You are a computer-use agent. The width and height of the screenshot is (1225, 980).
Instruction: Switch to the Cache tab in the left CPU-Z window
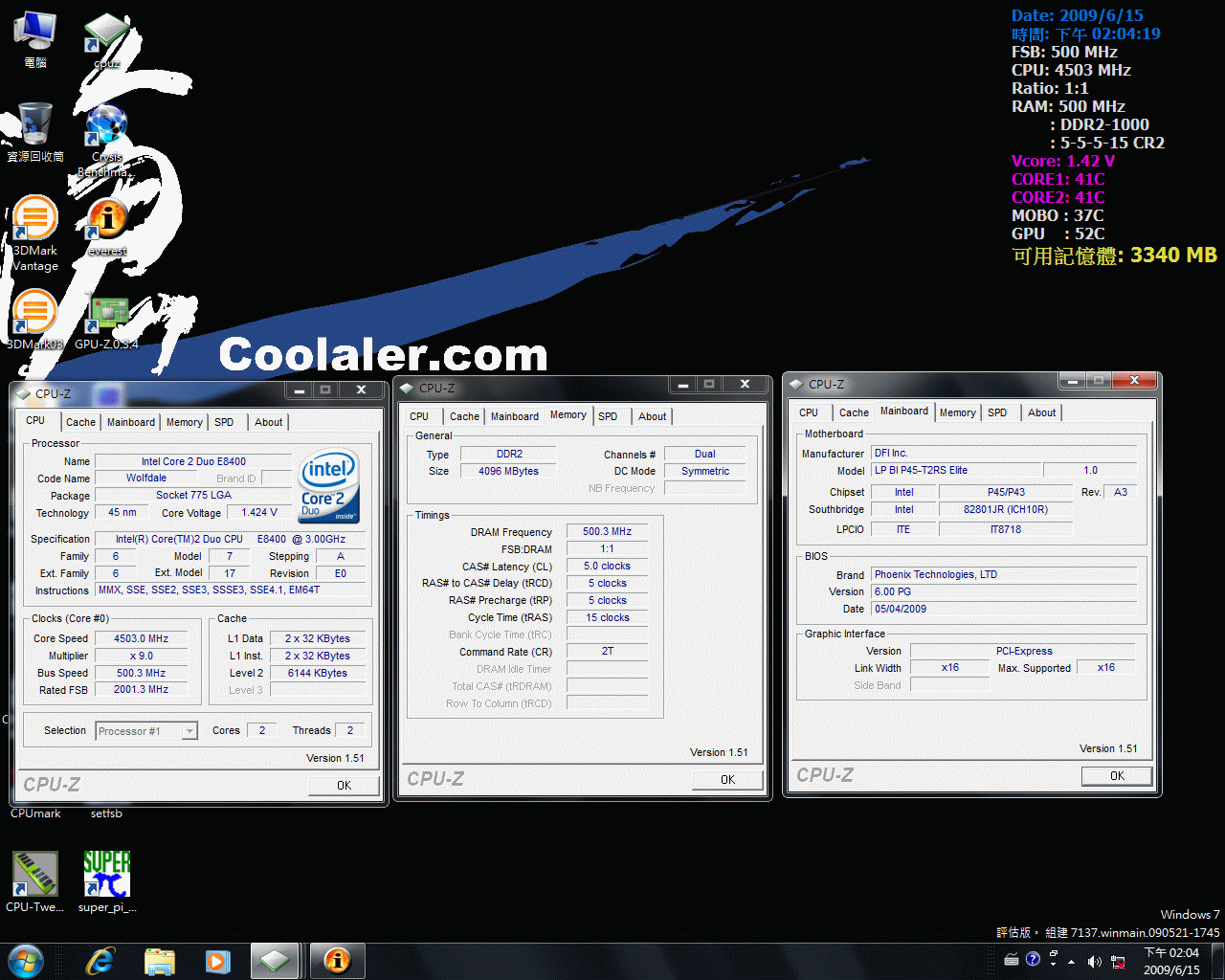click(x=80, y=422)
